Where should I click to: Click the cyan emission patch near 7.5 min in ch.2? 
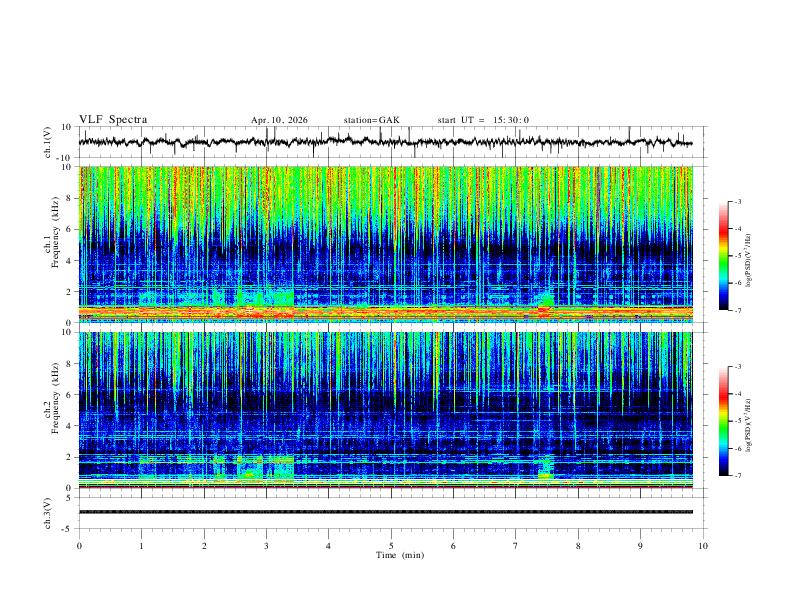click(x=546, y=467)
